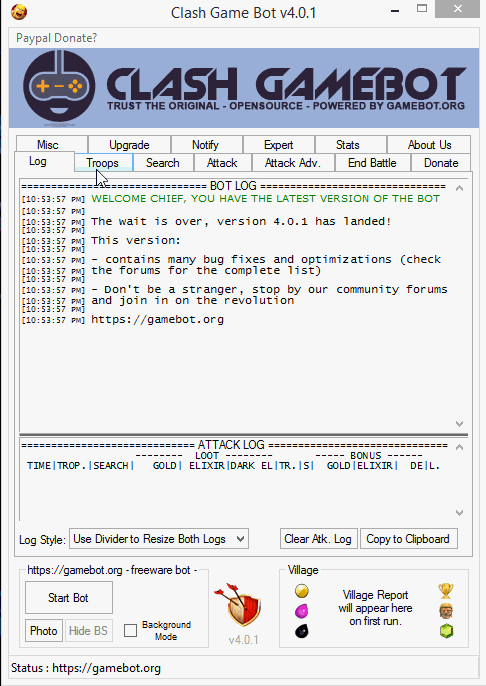
Task: Click Copy to Clipboard button
Action: [408, 539]
